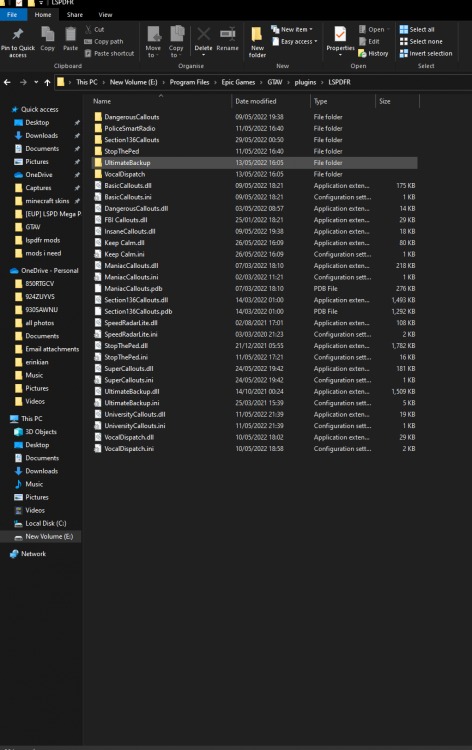Select SpeedRadarLite.ini file
This screenshot has width=472, height=750.
(131, 335)
